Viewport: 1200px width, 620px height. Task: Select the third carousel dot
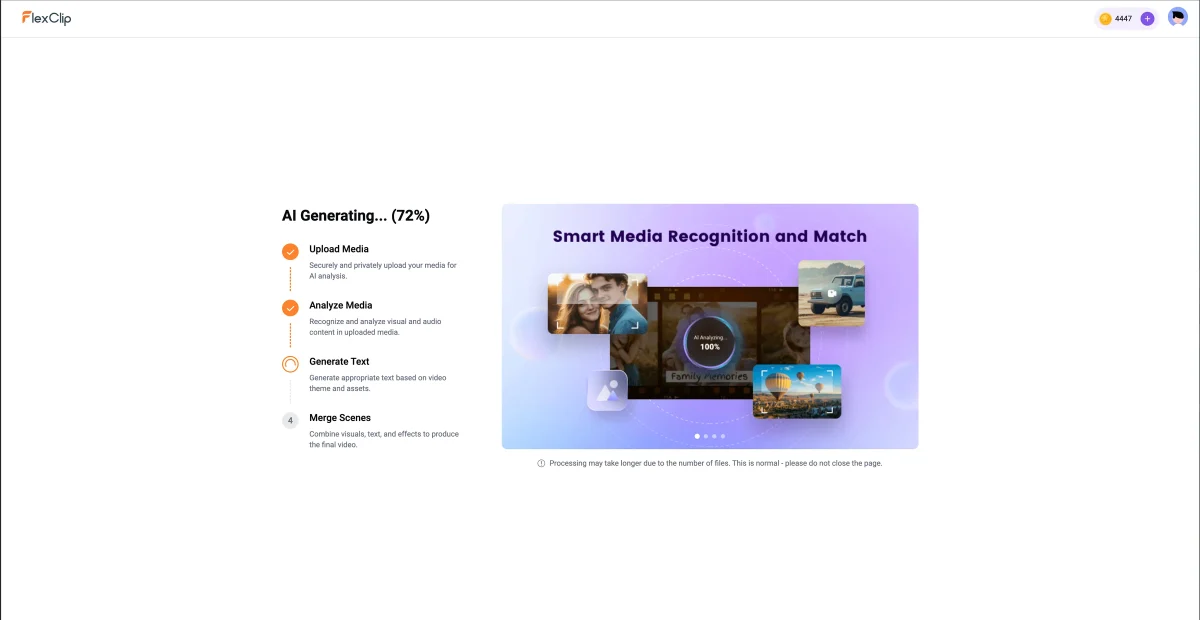point(713,436)
